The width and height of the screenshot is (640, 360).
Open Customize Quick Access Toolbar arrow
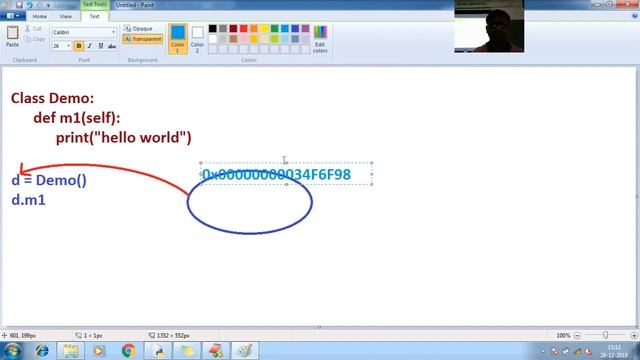[48, 5]
